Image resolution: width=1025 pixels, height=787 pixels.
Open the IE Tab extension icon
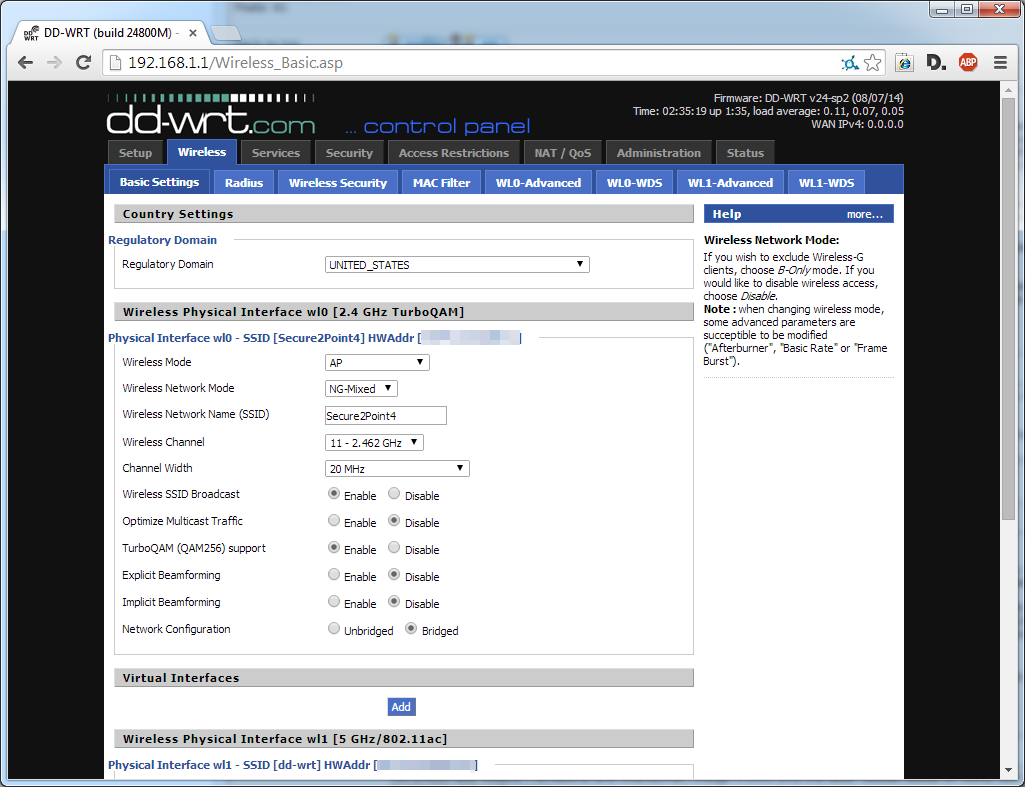click(x=904, y=63)
